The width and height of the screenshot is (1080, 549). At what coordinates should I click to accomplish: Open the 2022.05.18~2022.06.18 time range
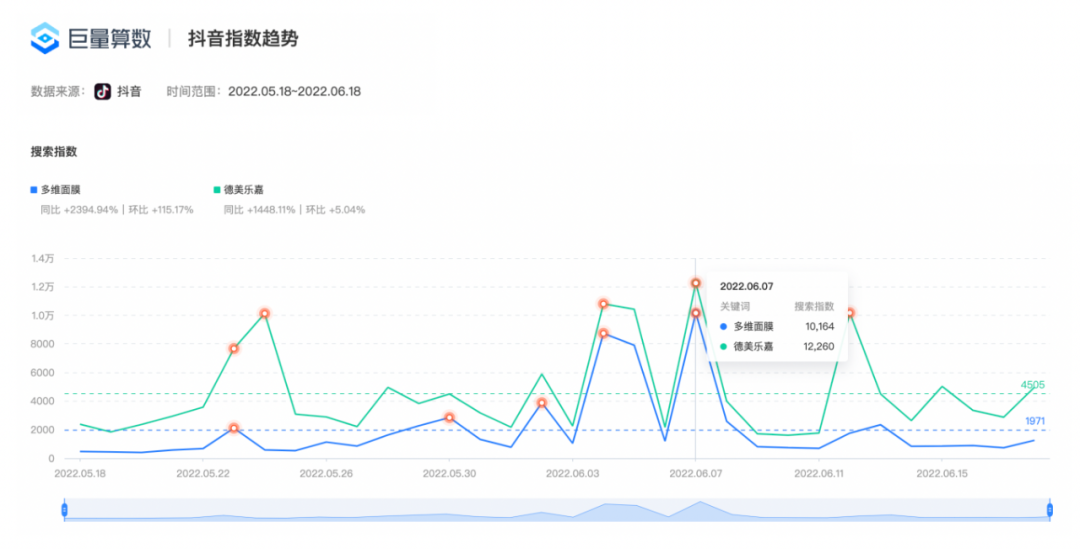click(294, 91)
